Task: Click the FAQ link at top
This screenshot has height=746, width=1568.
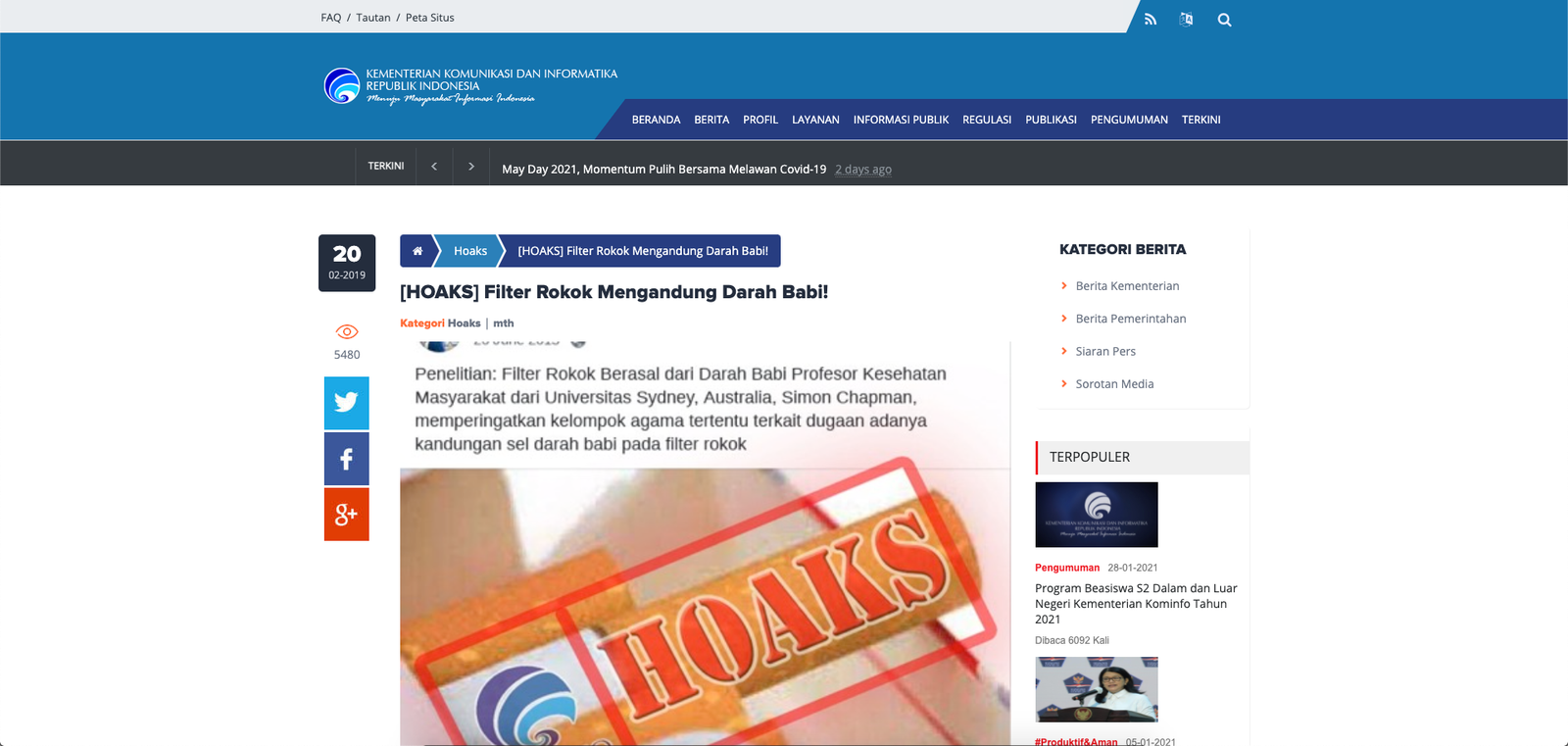Action: pyautogui.click(x=331, y=18)
